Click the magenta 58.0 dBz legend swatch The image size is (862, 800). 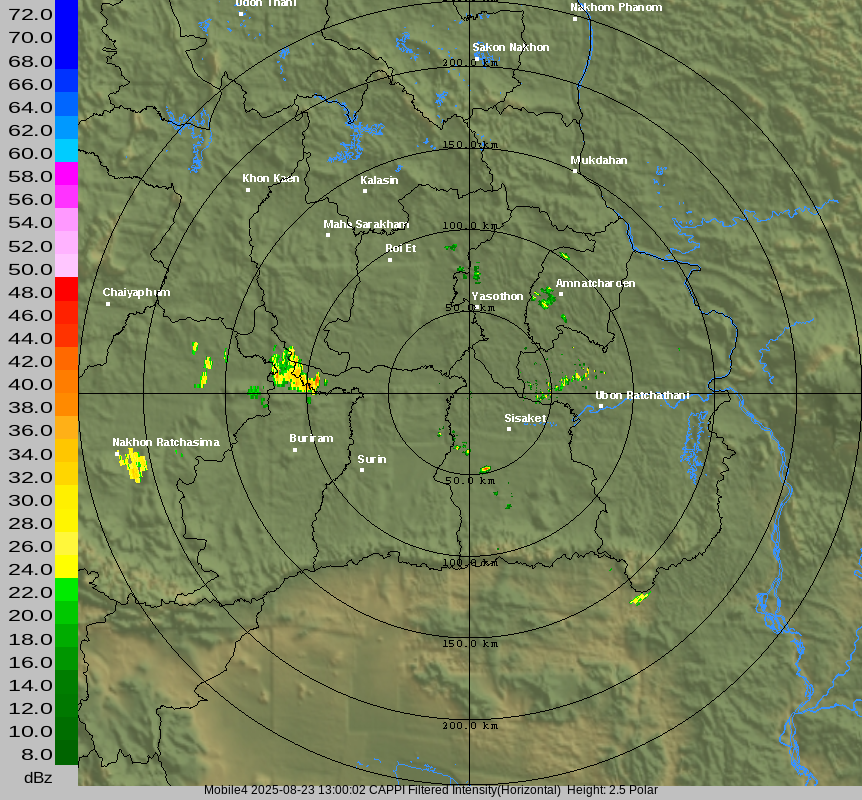tap(66, 173)
